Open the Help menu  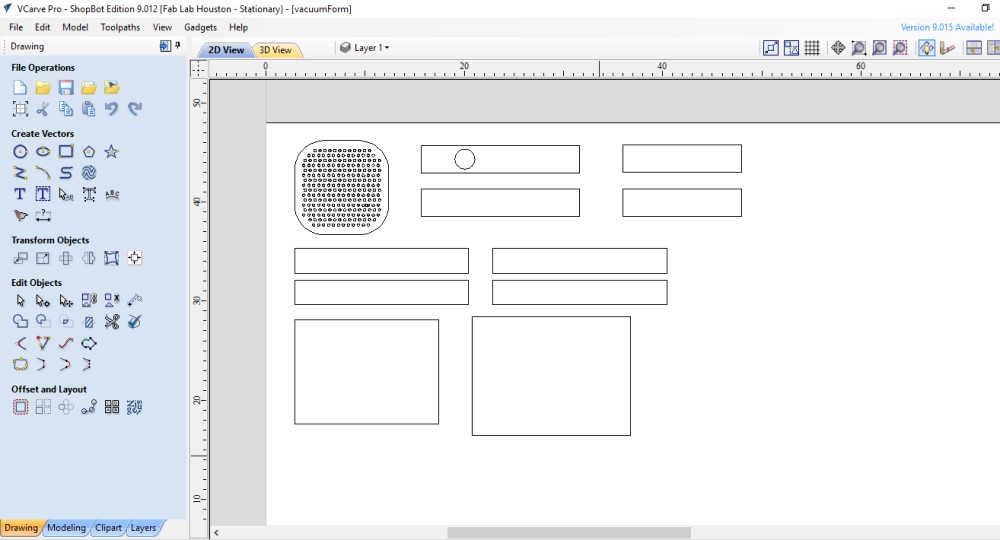239,27
